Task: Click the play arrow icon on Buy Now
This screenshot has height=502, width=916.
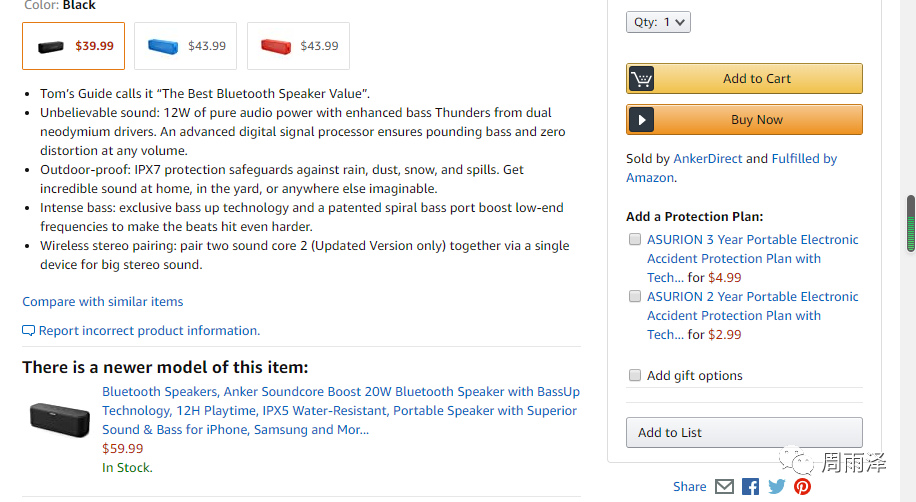Action: [x=641, y=120]
